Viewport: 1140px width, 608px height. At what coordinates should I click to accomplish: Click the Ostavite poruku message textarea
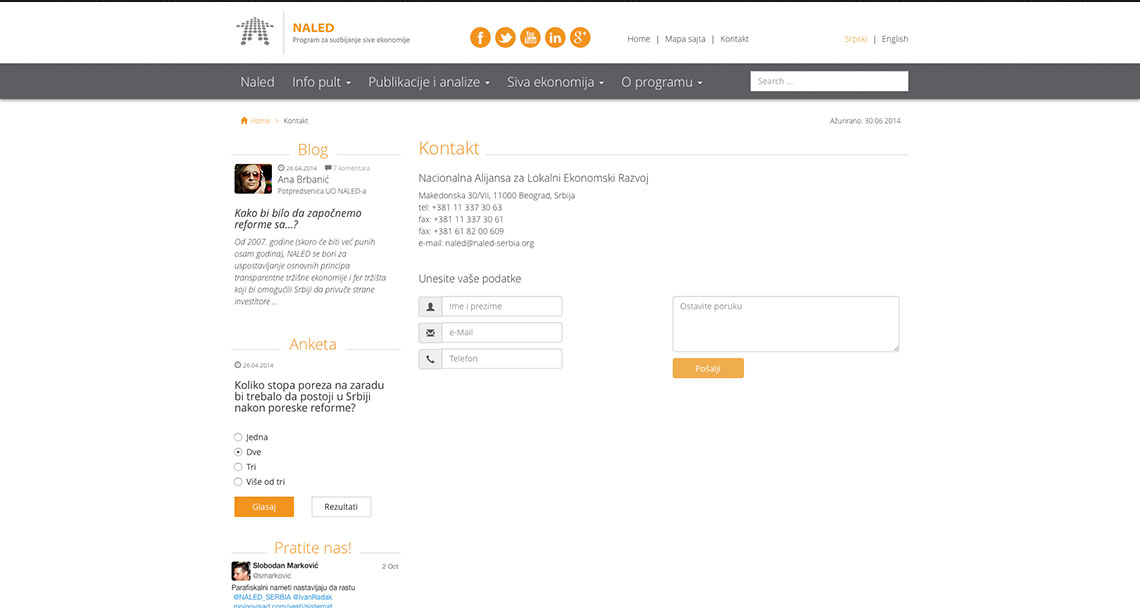pyautogui.click(x=786, y=324)
